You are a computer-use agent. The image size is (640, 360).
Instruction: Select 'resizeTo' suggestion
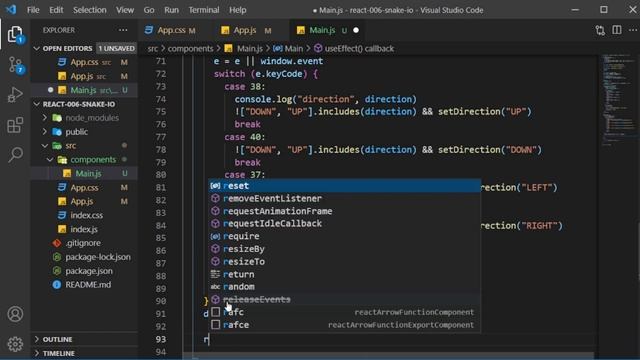point(344,262)
